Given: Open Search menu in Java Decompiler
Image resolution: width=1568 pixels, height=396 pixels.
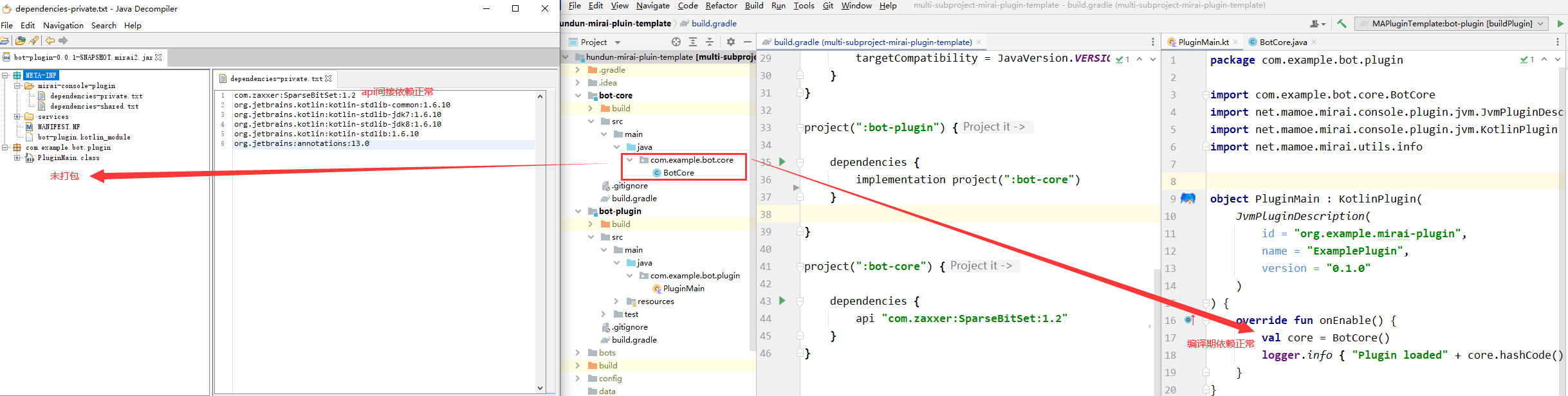Looking at the screenshot, I should pos(104,26).
